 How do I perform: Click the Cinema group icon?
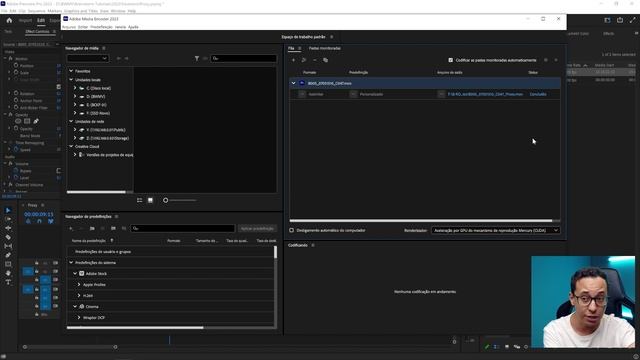82,307
